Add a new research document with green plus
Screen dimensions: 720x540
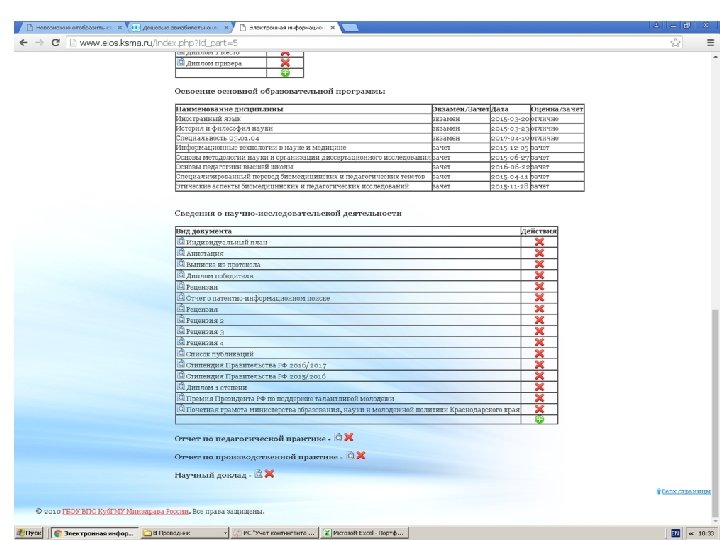click(x=539, y=419)
